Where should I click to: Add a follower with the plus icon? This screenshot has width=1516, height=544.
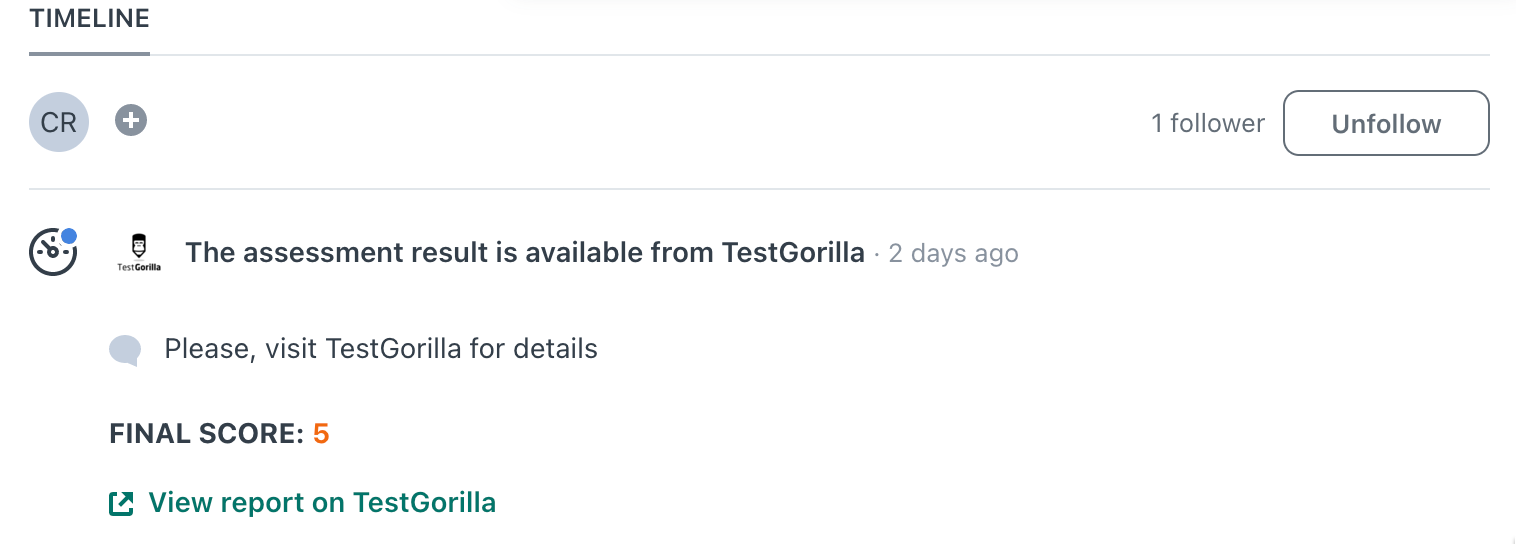(131, 121)
